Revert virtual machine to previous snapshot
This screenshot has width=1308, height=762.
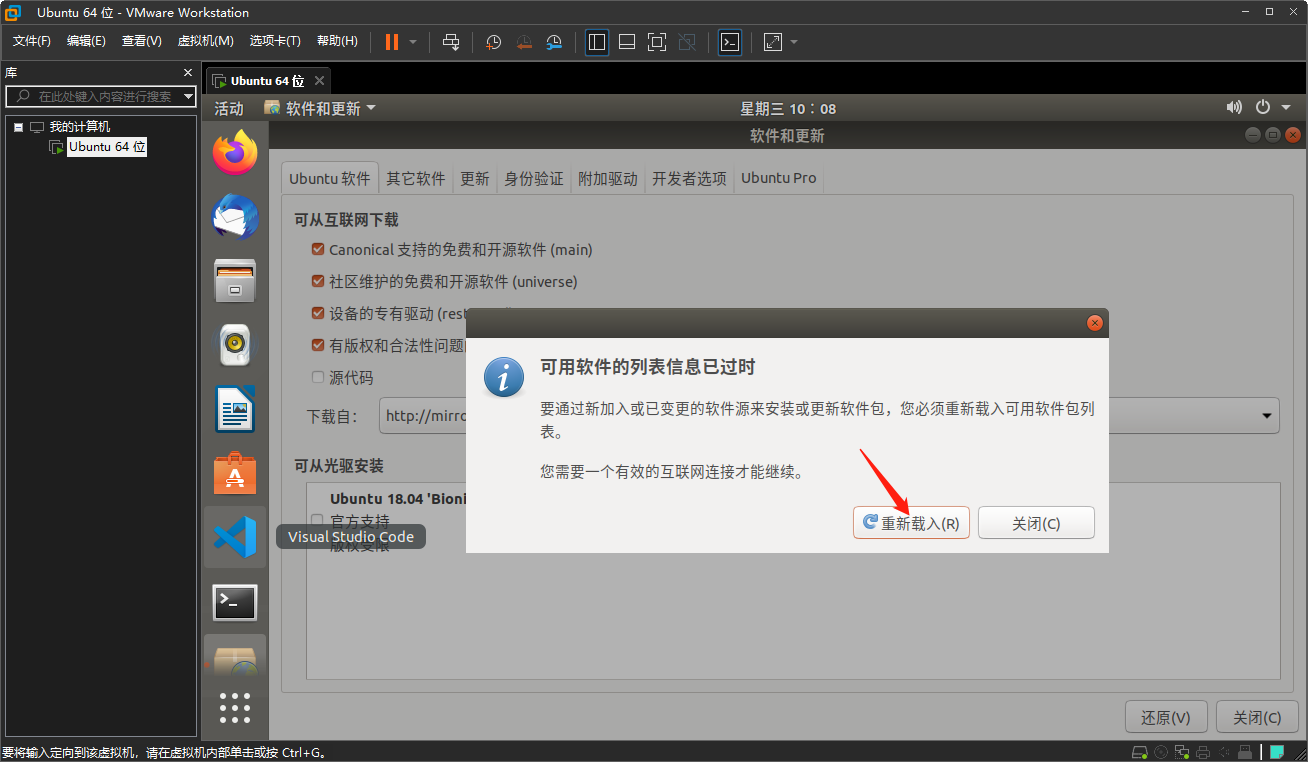click(x=524, y=42)
